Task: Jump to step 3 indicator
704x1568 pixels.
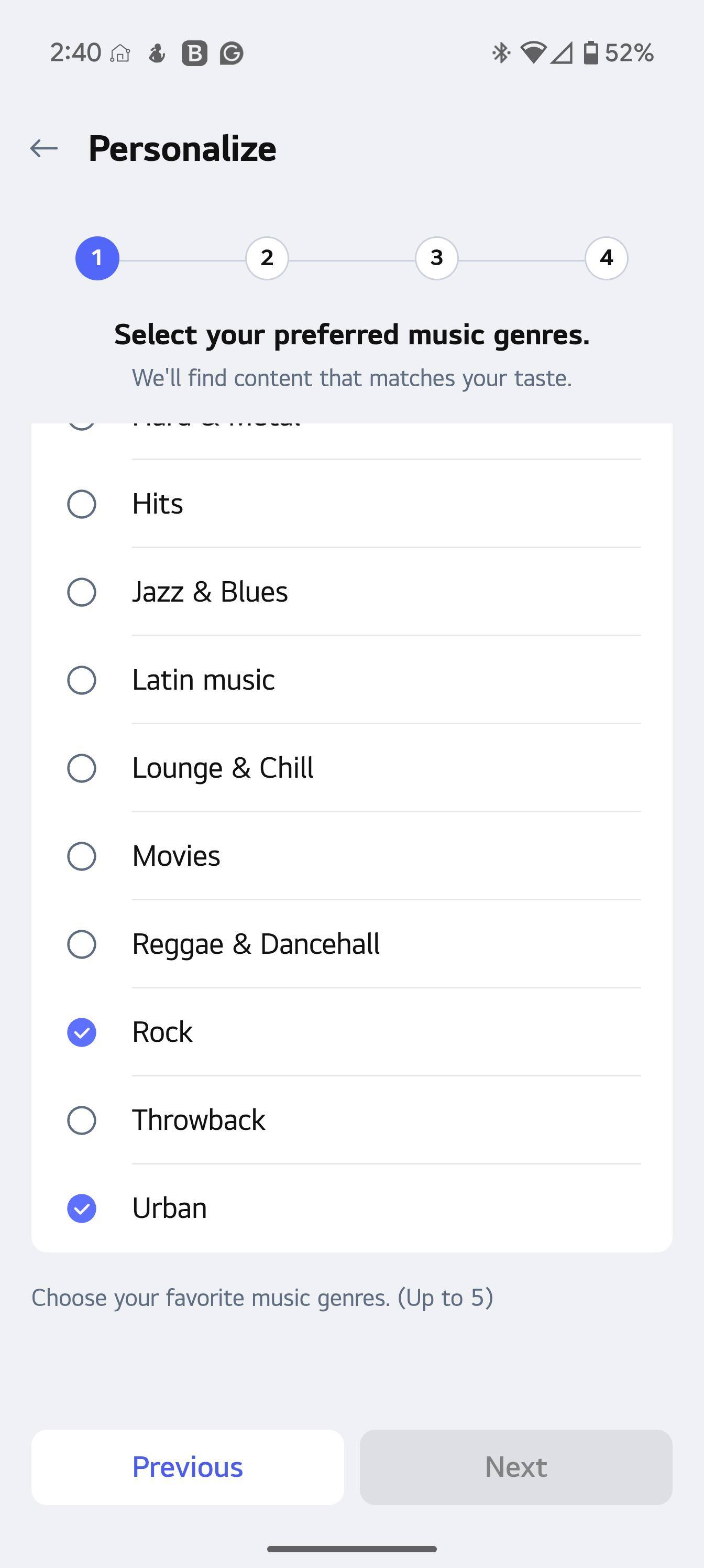Action: (437, 258)
